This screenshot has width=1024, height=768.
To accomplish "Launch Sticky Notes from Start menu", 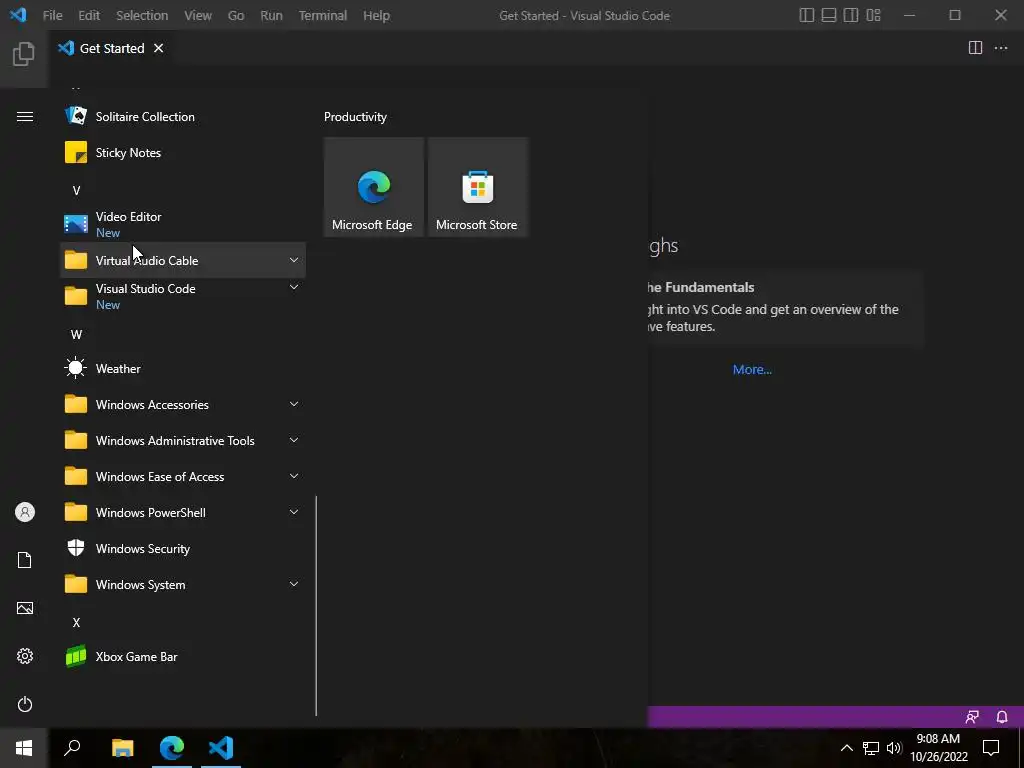I will pos(183,152).
